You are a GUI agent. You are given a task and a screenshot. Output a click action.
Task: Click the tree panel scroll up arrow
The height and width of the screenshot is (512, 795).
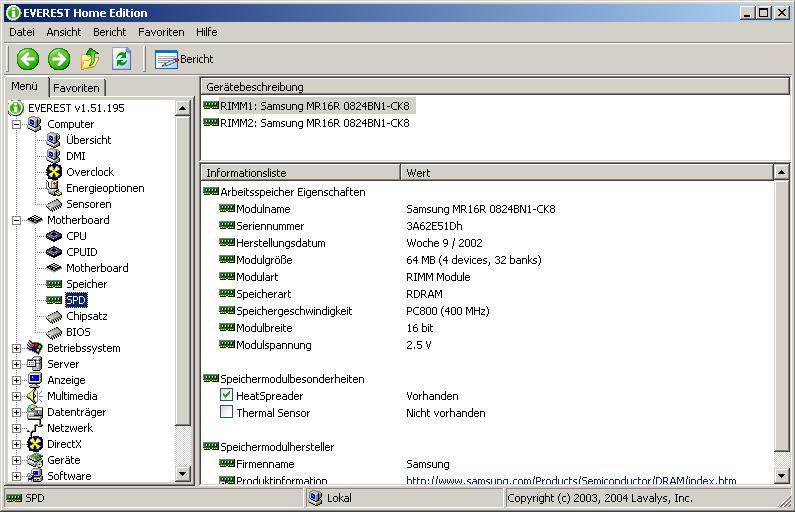click(x=183, y=108)
